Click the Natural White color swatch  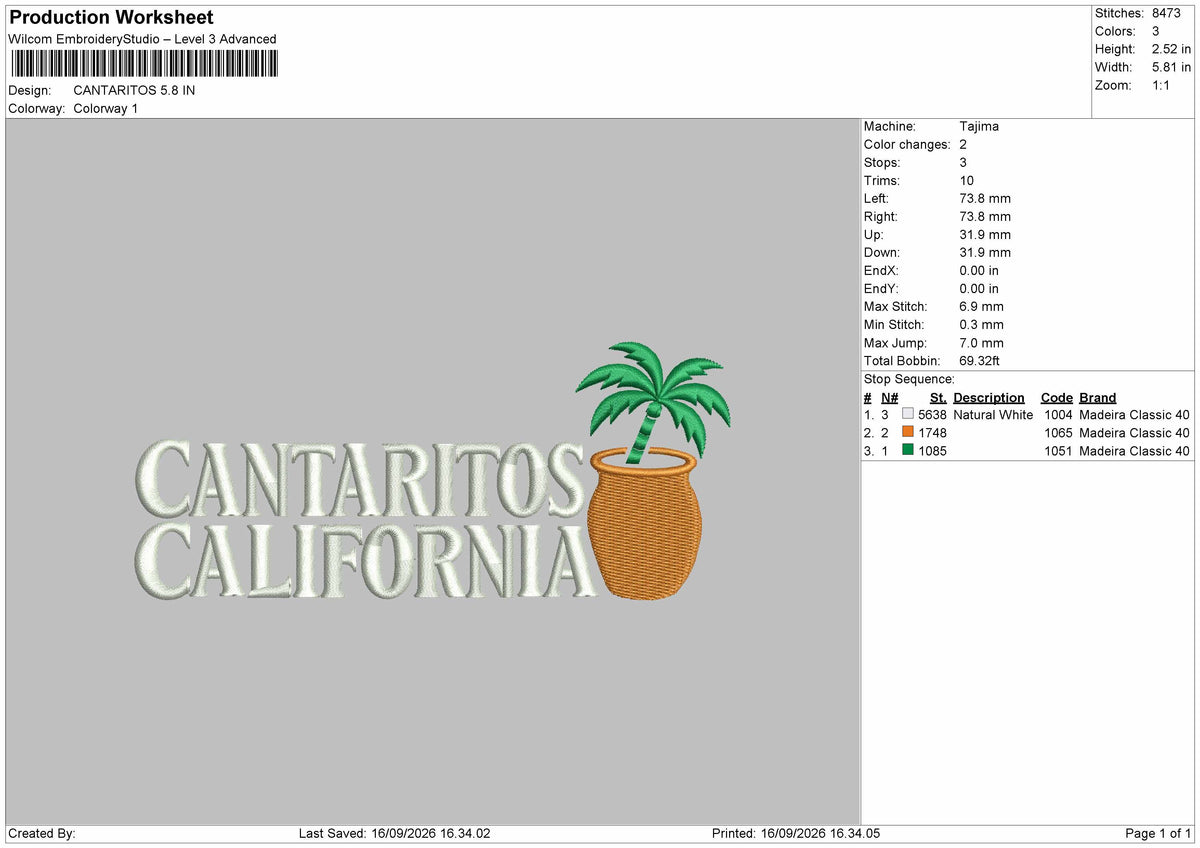[908, 415]
